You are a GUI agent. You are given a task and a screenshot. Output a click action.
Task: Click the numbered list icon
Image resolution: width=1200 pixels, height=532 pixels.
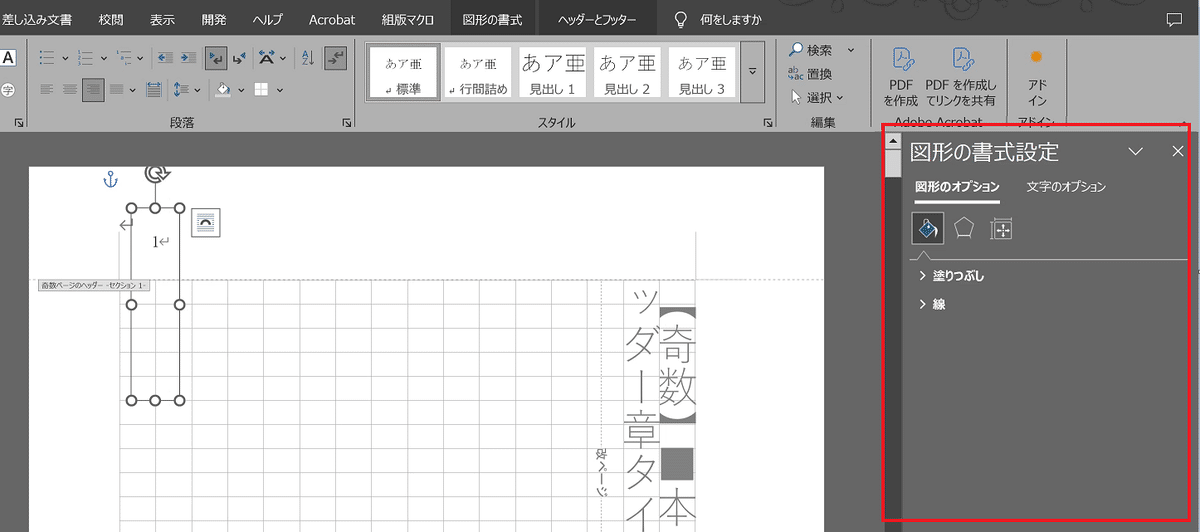[85, 58]
